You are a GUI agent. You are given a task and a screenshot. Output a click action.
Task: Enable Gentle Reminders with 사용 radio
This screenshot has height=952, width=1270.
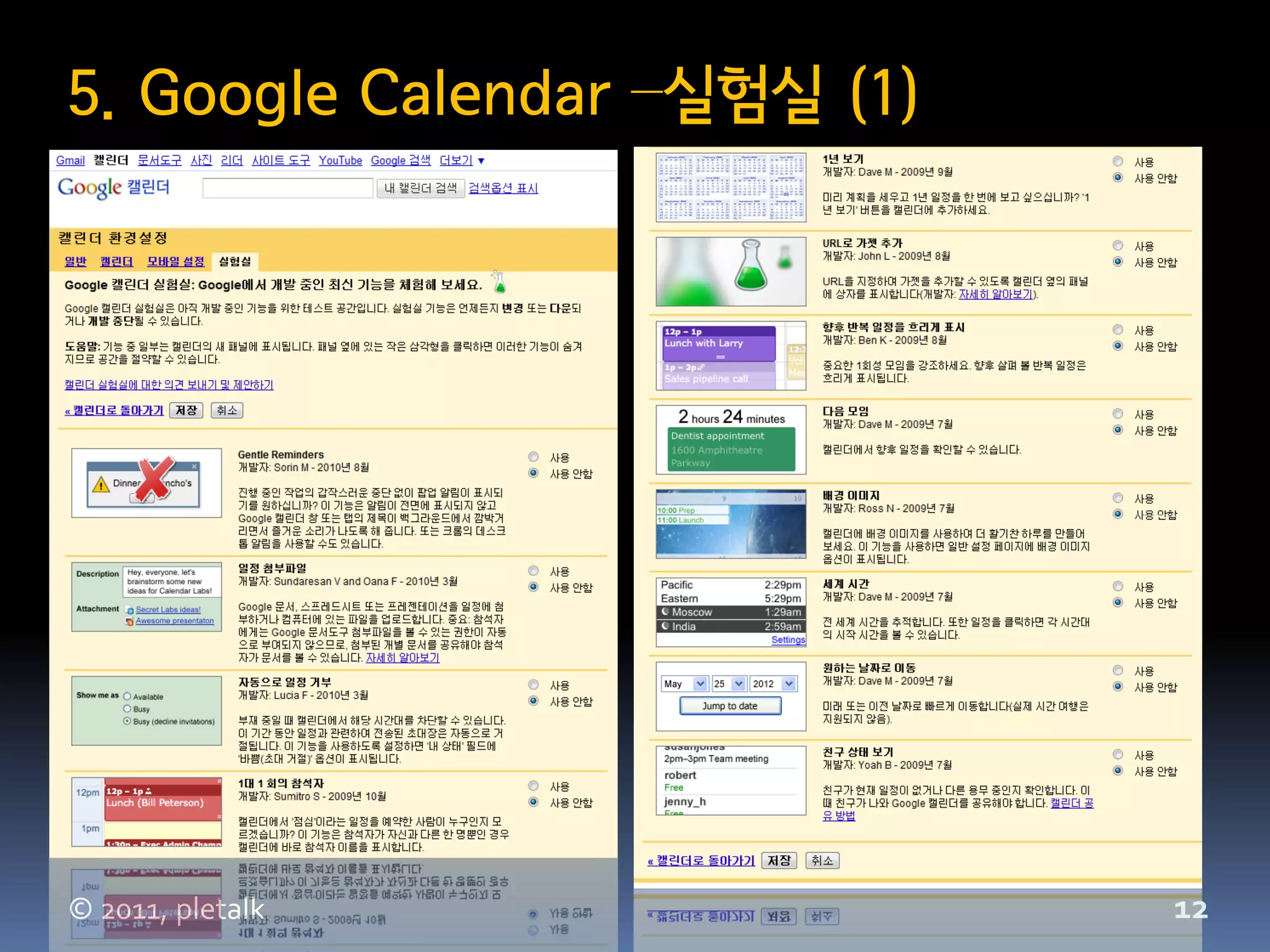533,457
